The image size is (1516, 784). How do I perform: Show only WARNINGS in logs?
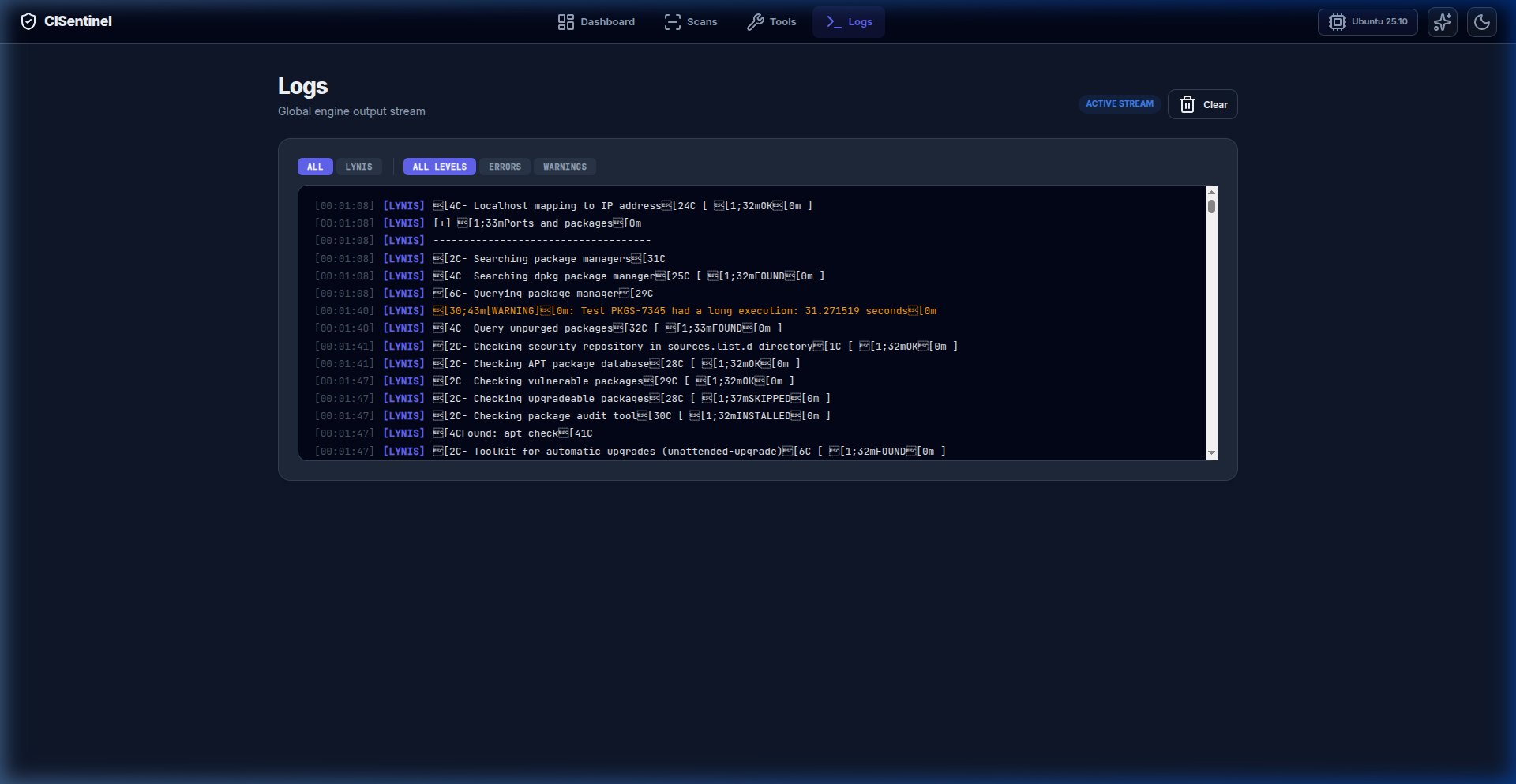[x=565, y=167]
